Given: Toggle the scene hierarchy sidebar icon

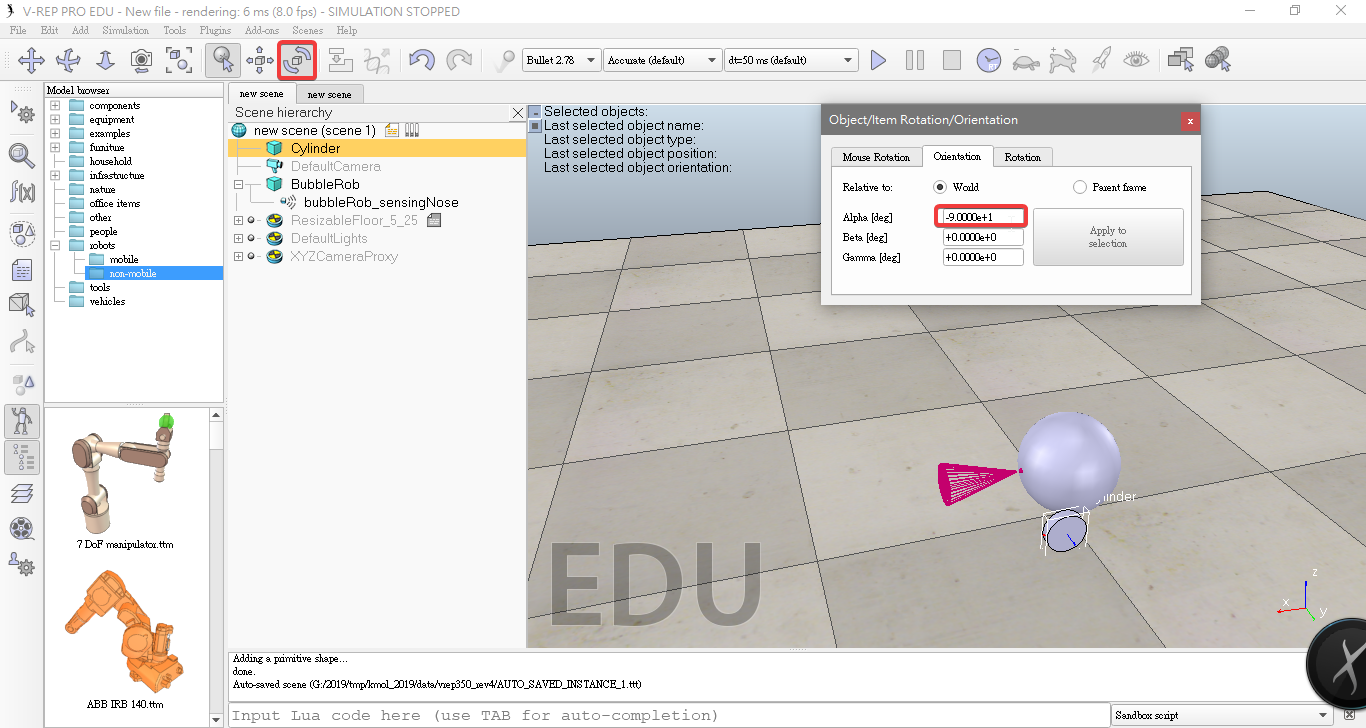Looking at the screenshot, I should 22,458.
